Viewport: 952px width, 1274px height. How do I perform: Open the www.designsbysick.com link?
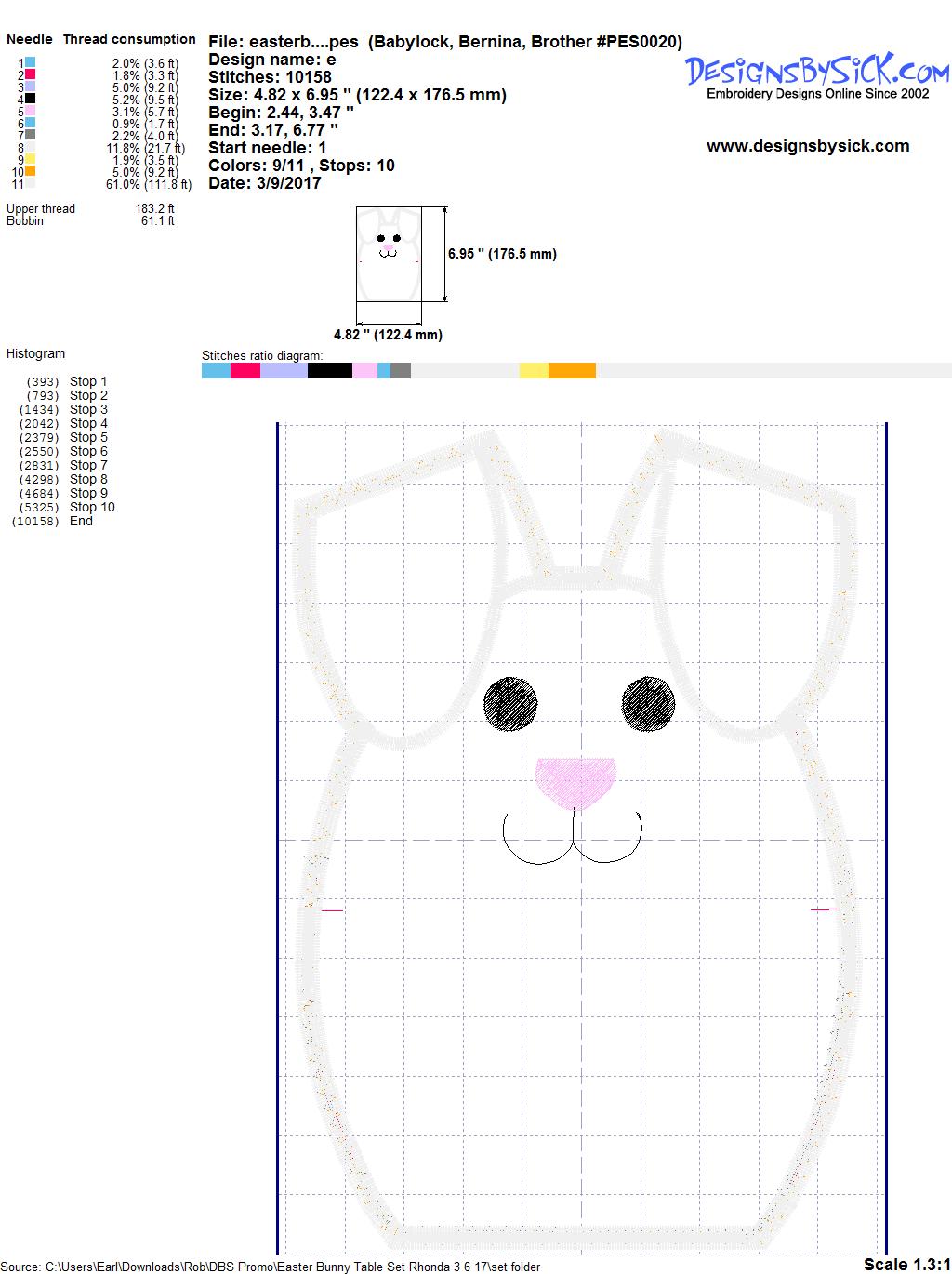coord(808,146)
